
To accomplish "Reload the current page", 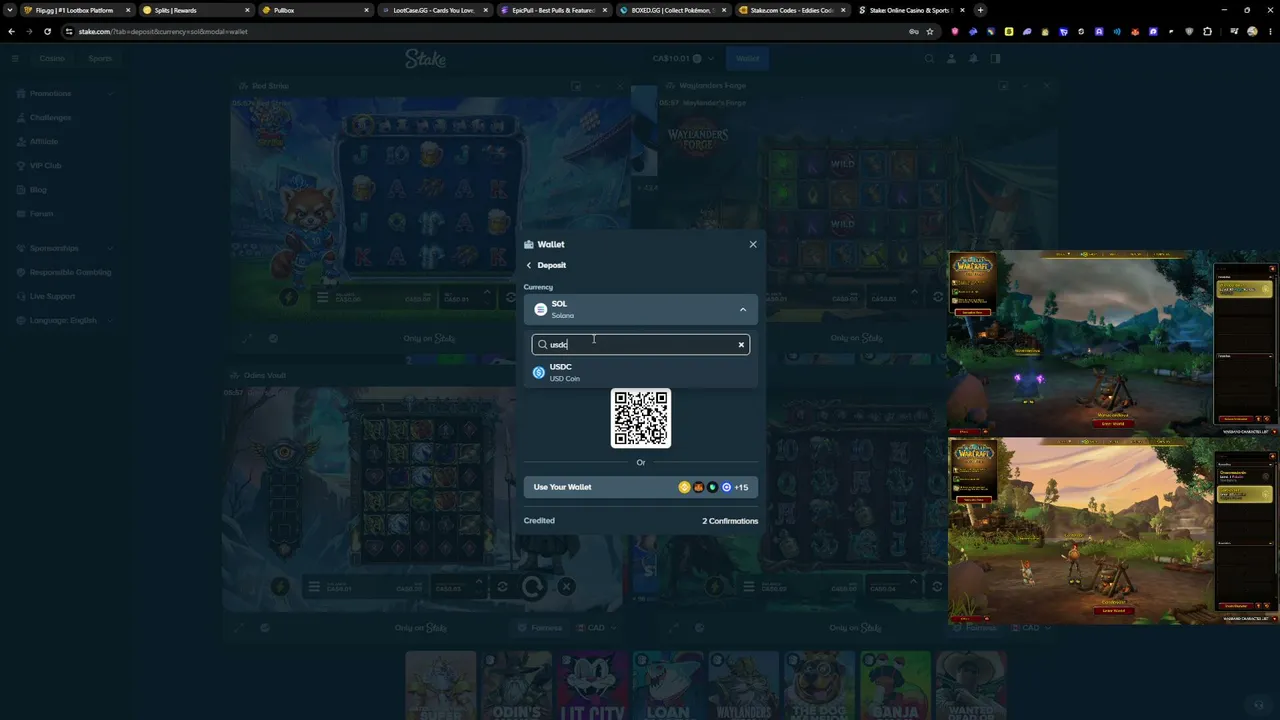I will pyautogui.click(x=47, y=31).
